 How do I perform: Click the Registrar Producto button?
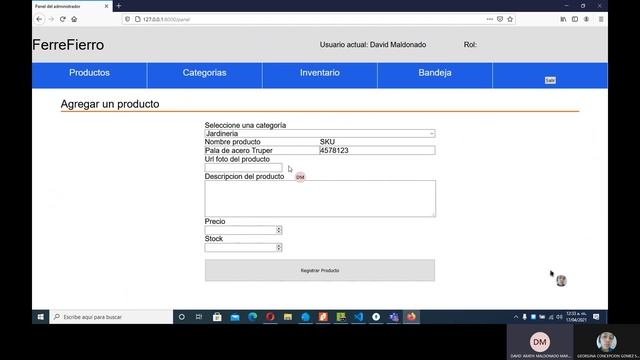coord(320,270)
